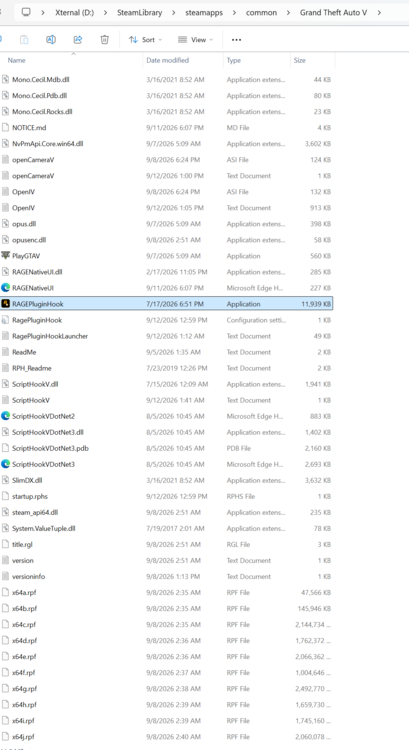Viewport: 409px width, 750px height.
Task: Click the Rename toolbar icon
Action: click(51, 40)
